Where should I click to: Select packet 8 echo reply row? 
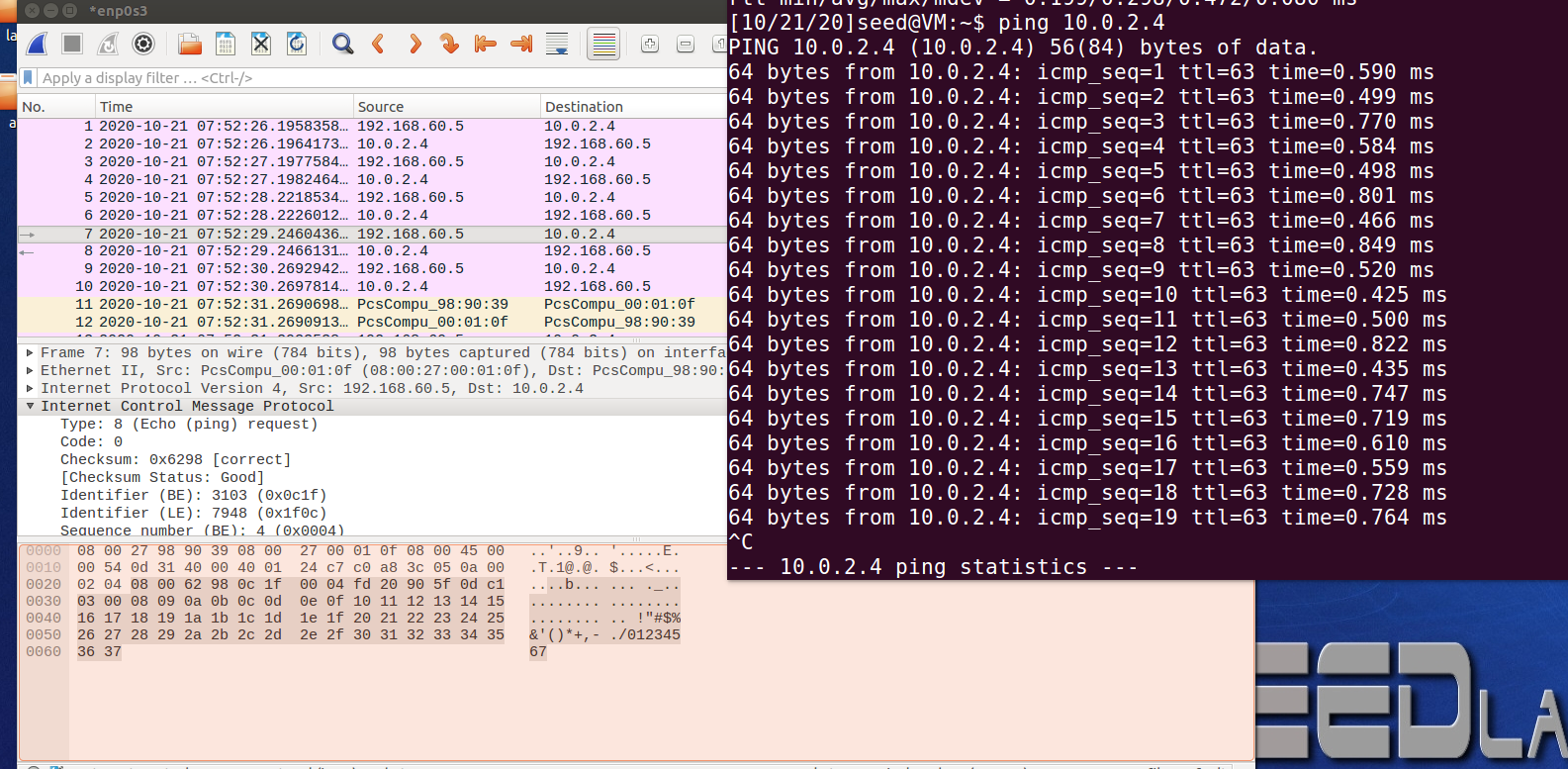pyautogui.click(x=372, y=251)
